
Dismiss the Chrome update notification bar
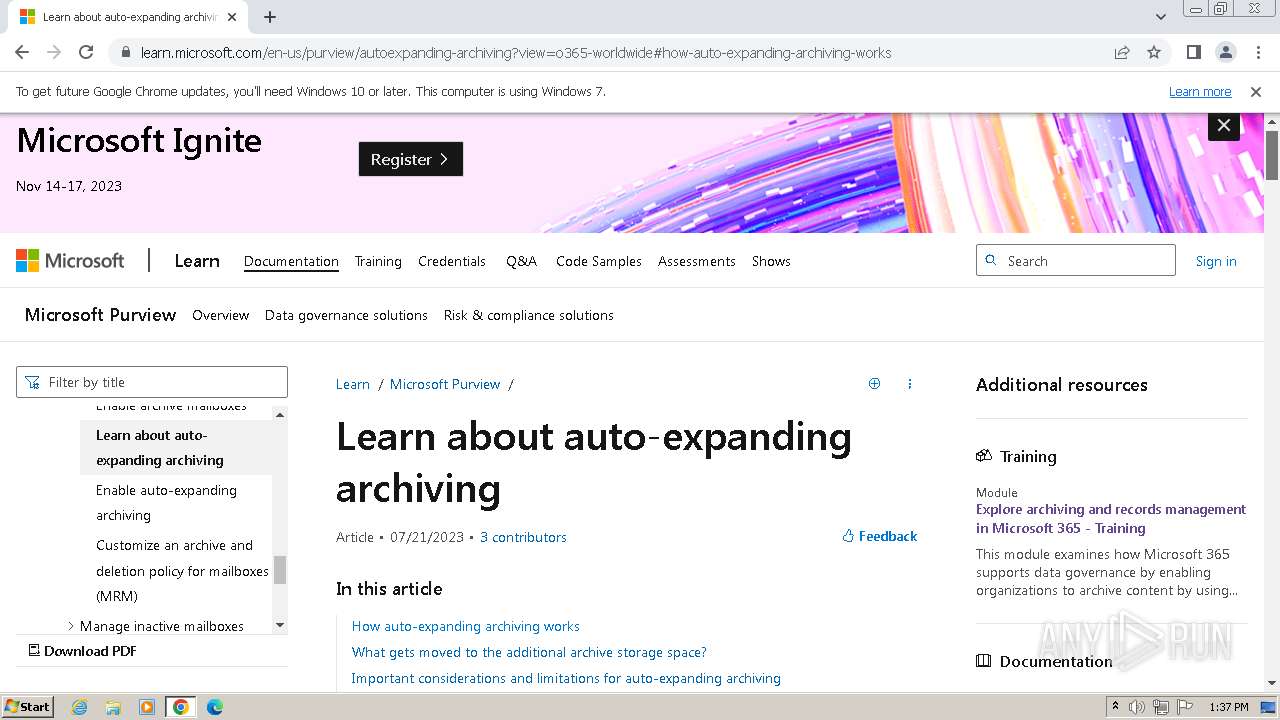1256,91
